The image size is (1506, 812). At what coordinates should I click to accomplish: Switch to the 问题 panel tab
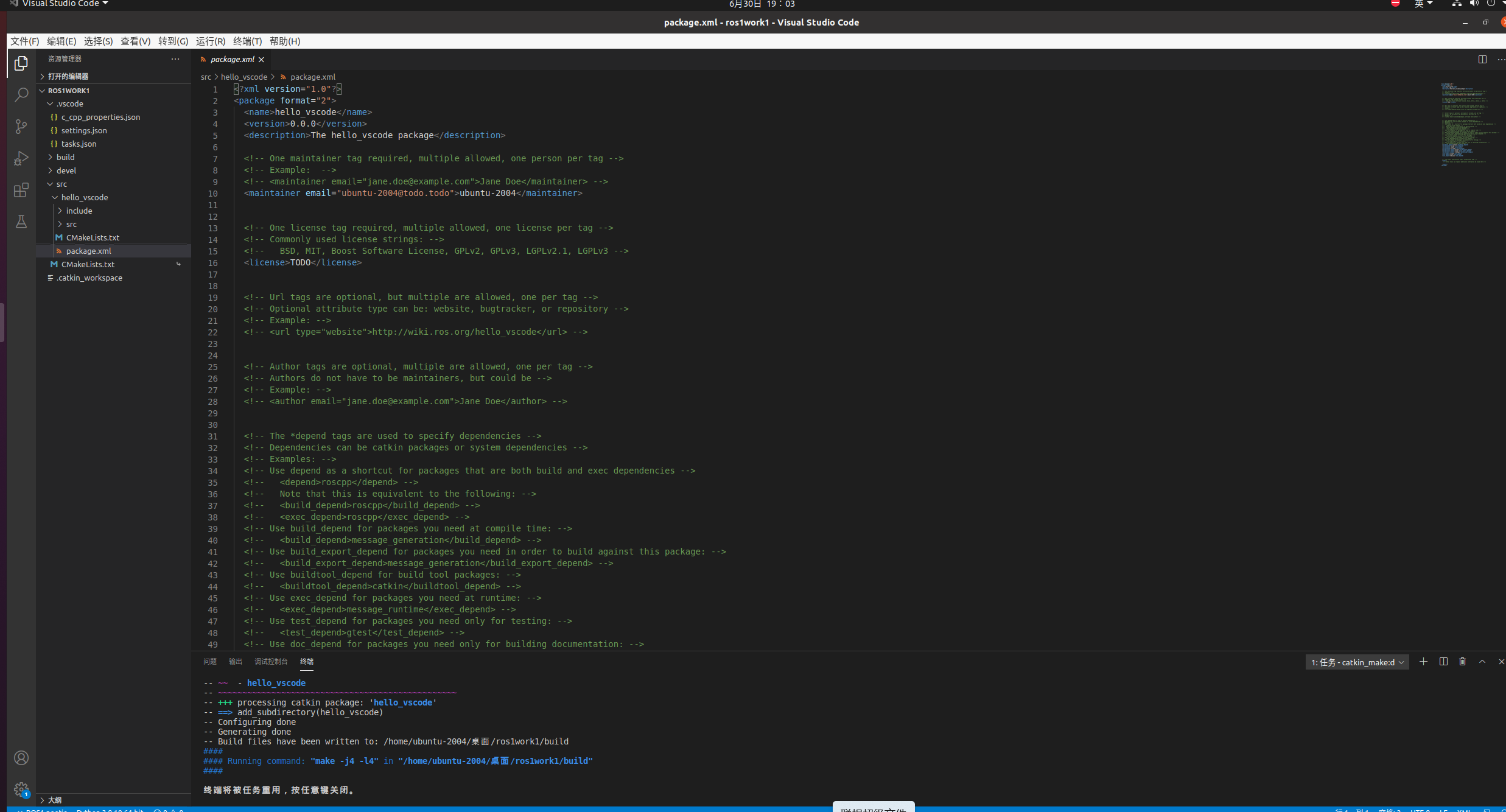click(210, 662)
